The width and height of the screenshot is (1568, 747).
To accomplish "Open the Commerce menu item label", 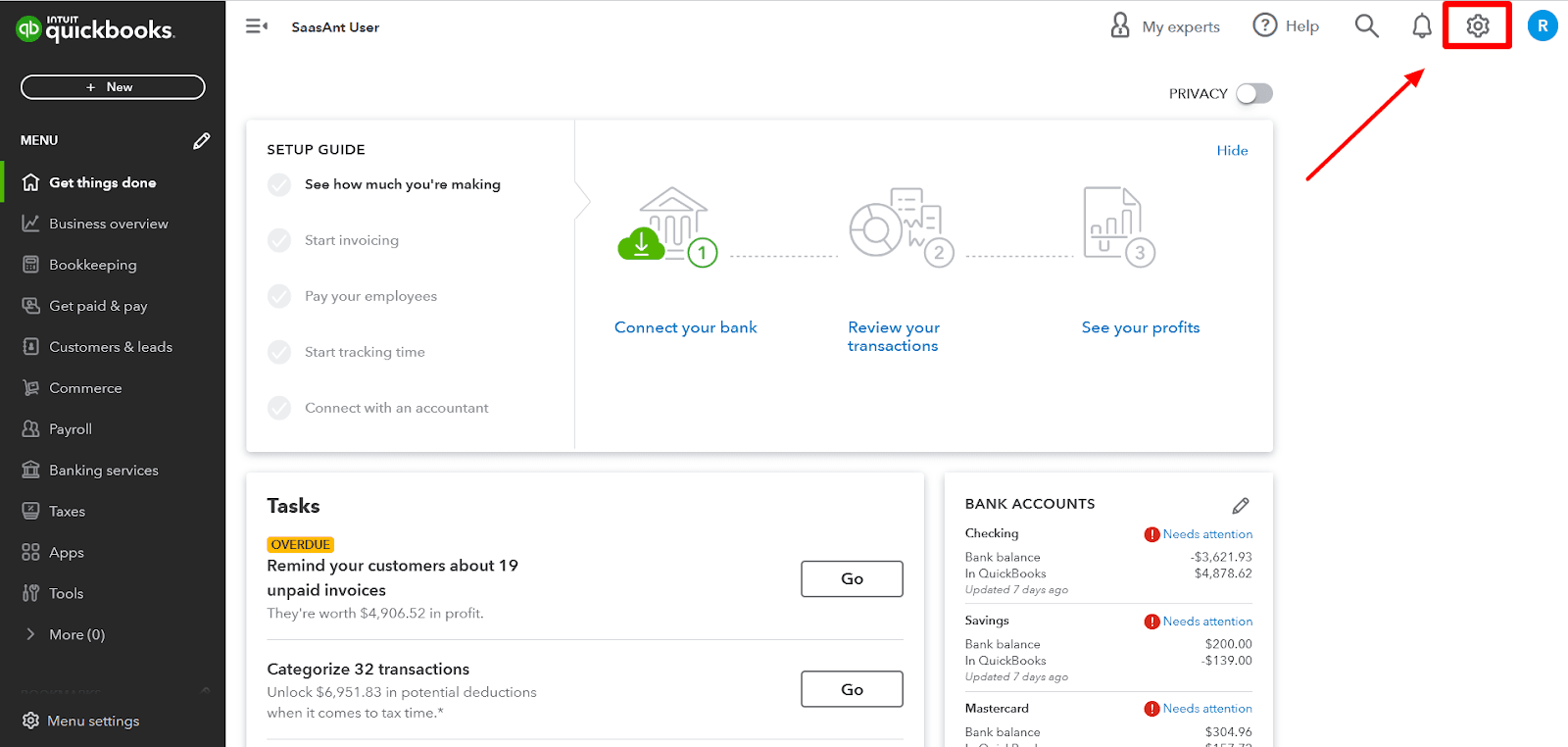I will 86,388.
